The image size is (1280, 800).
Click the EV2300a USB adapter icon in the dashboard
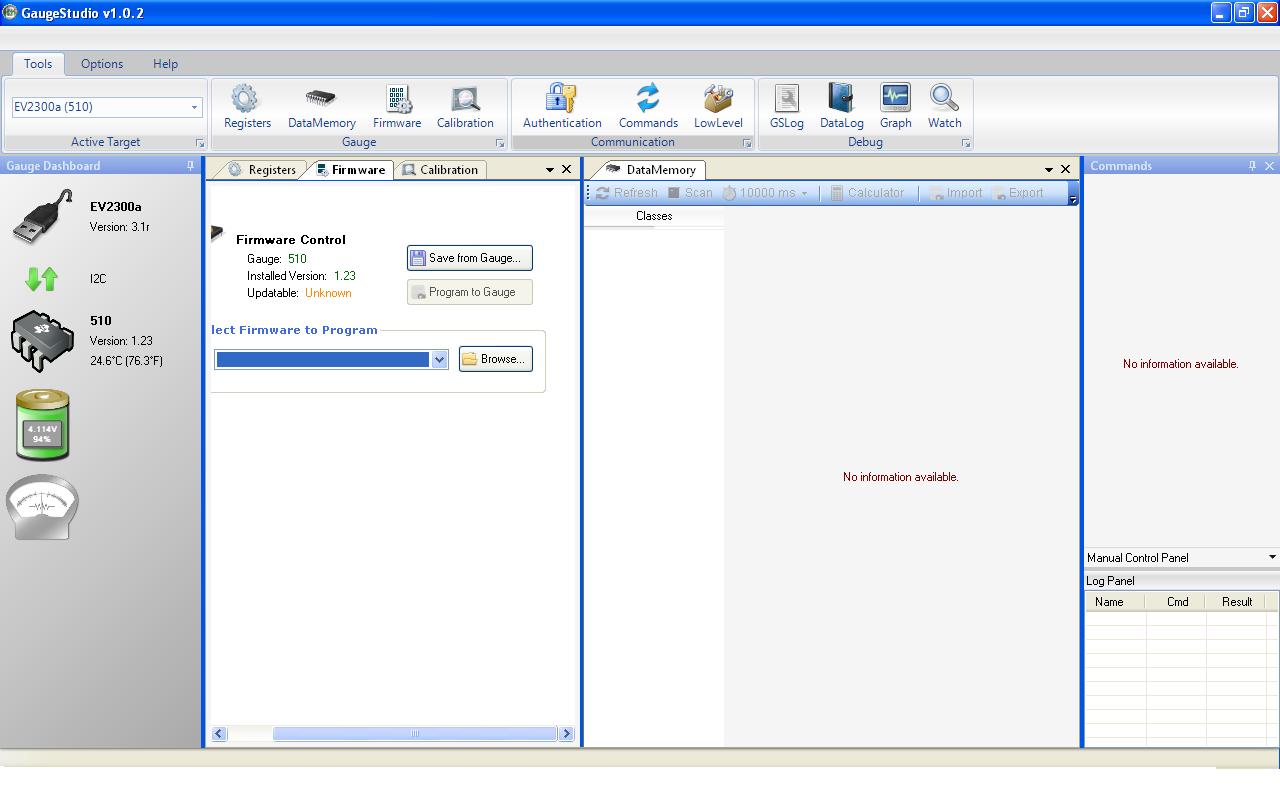click(x=43, y=217)
